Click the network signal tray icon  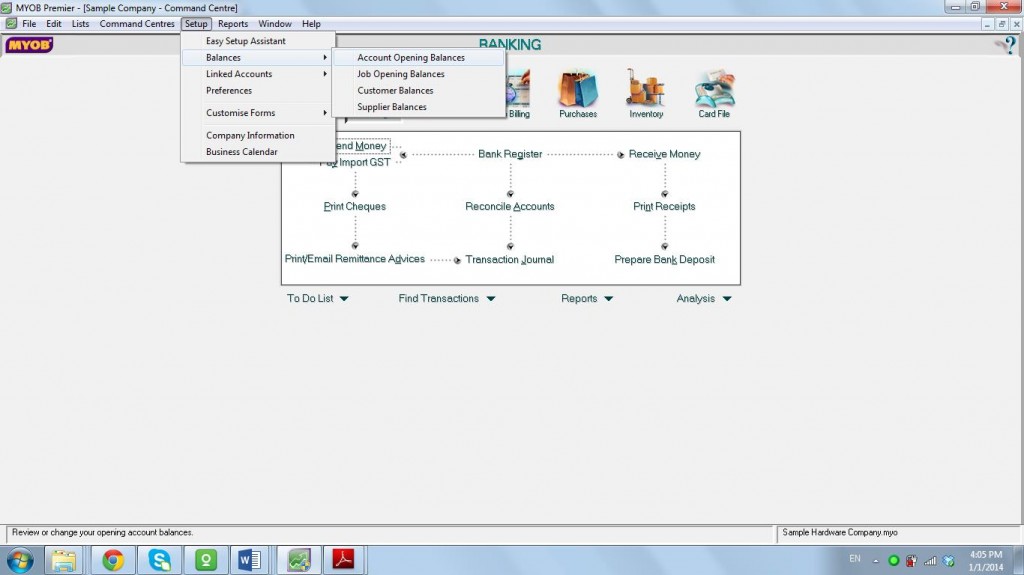point(930,561)
